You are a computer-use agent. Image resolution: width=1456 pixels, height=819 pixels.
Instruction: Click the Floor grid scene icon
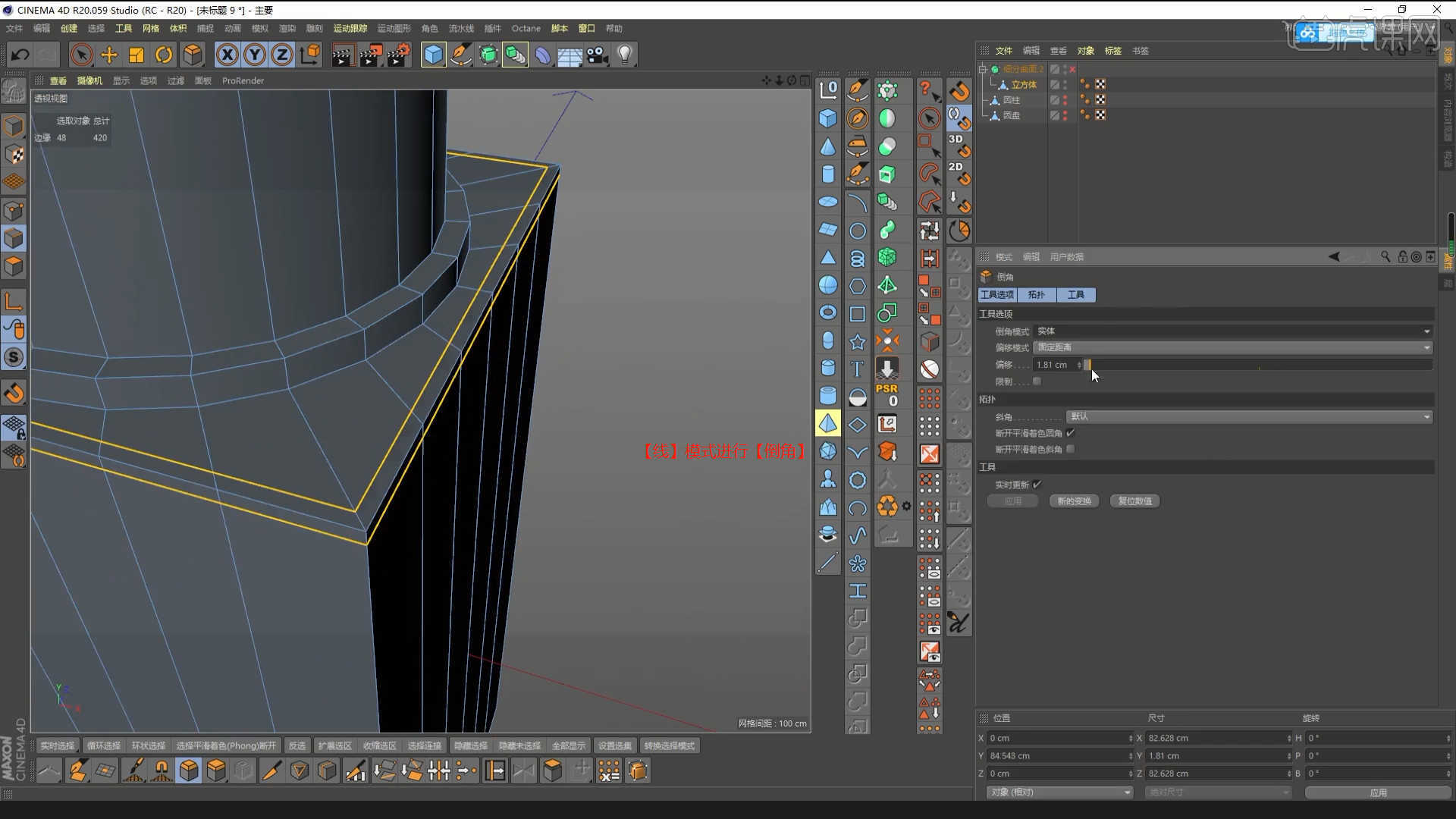(x=570, y=55)
